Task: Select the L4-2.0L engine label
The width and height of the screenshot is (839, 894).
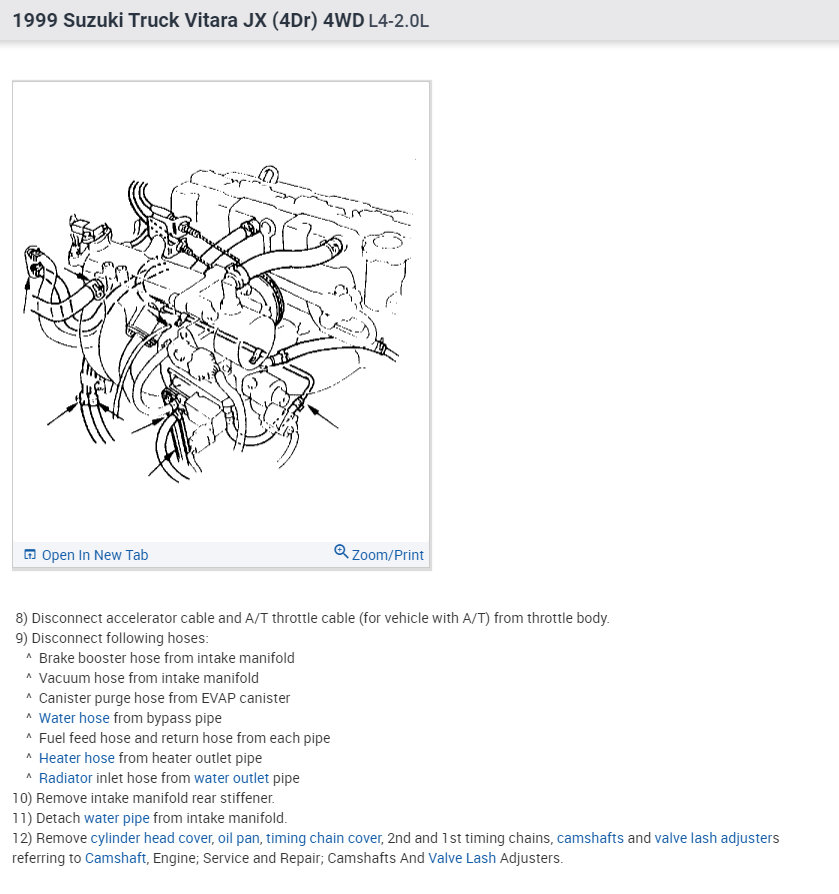Action: pyautogui.click(x=398, y=21)
